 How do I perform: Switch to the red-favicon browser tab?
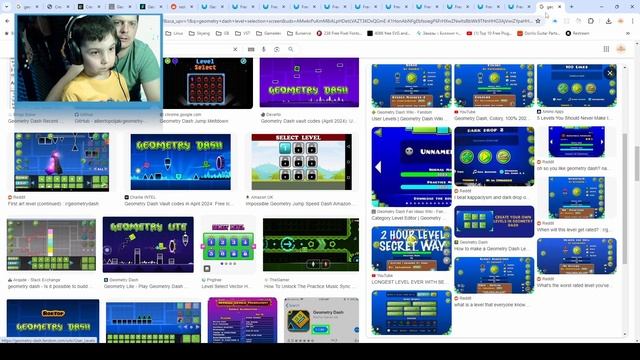point(182,7)
